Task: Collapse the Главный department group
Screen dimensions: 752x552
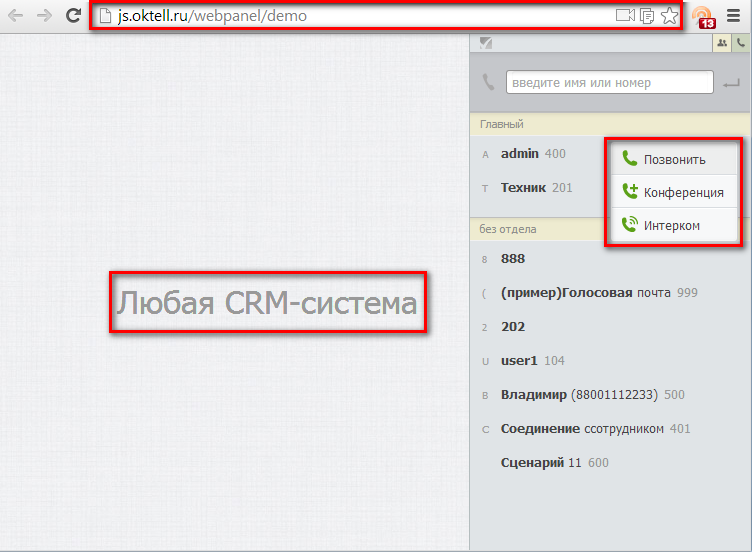Action: coord(502,124)
